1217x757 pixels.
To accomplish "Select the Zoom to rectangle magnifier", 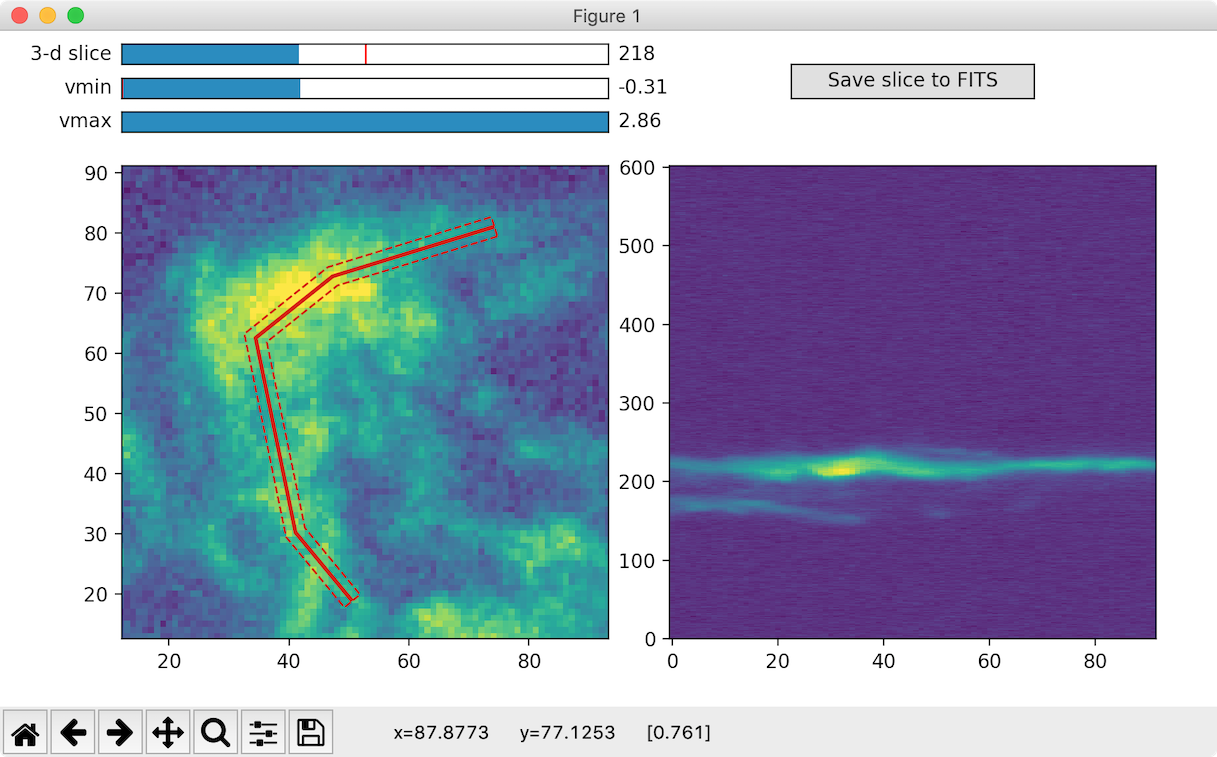I will (x=215, y=733).
